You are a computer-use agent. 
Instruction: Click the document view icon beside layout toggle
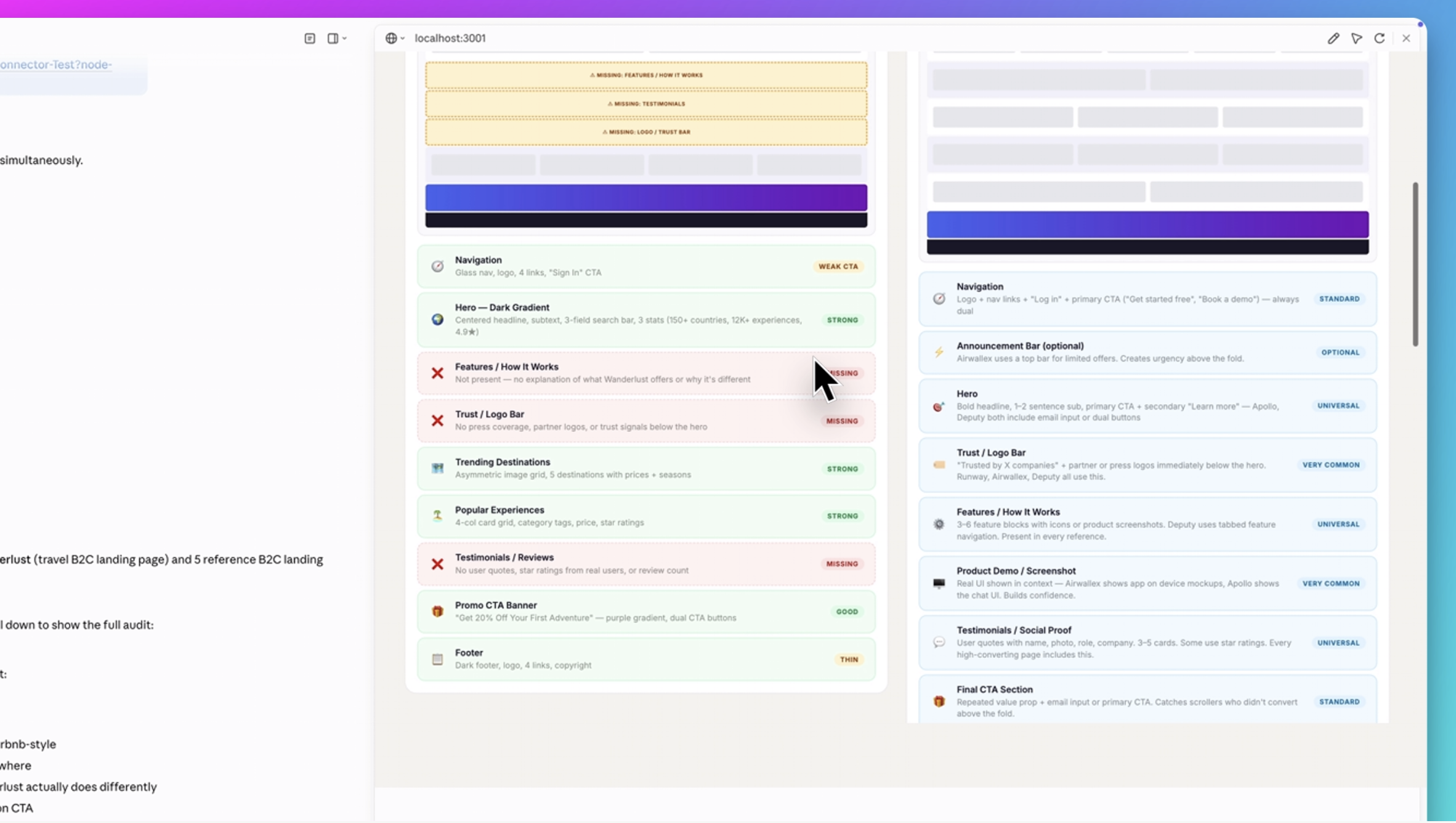(x=310, y=38)
